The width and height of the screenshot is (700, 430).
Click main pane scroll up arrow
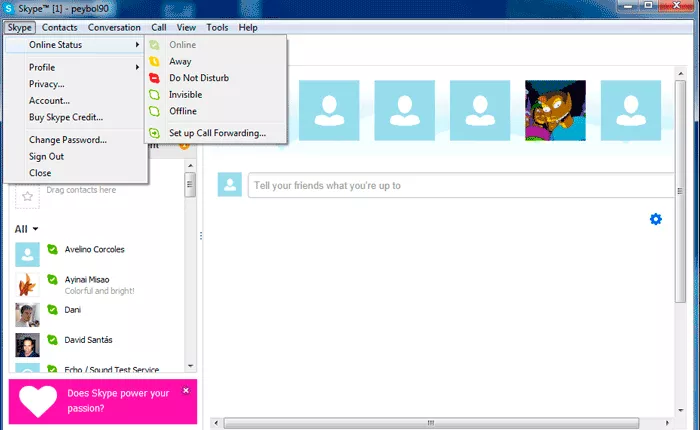click(680, 74)
